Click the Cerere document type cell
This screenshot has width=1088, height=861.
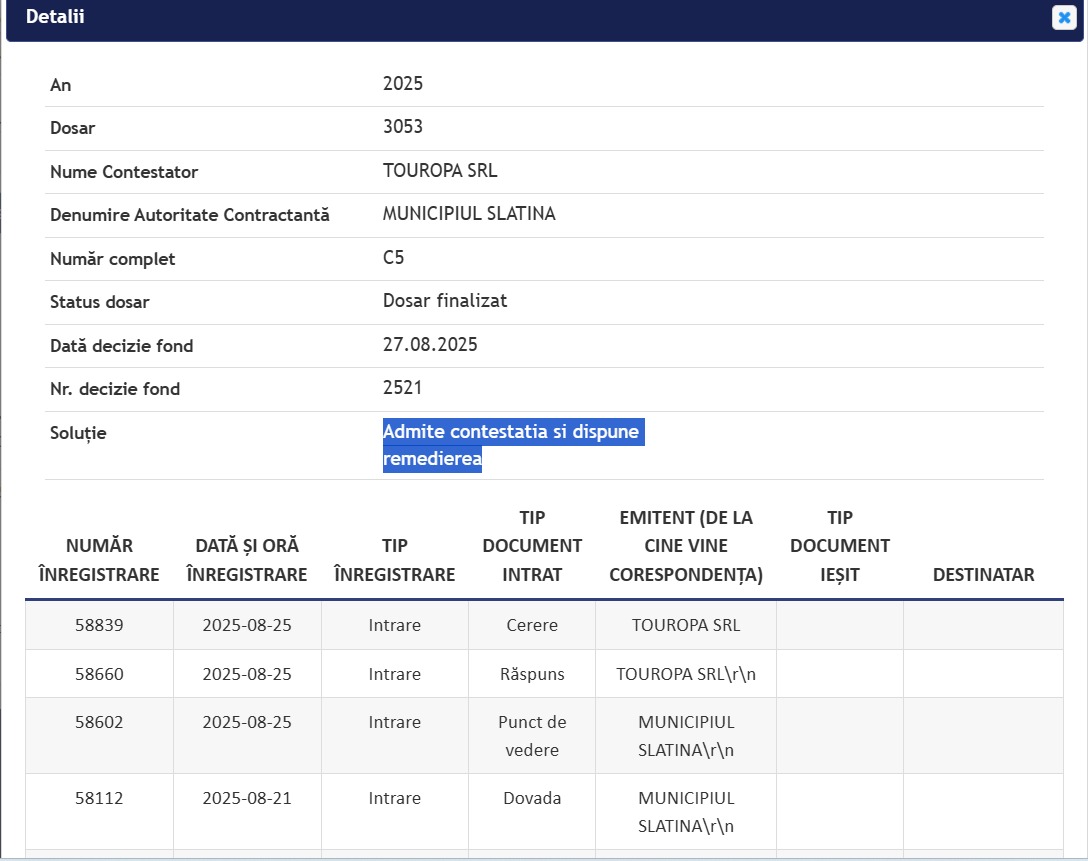coord(532,625)
